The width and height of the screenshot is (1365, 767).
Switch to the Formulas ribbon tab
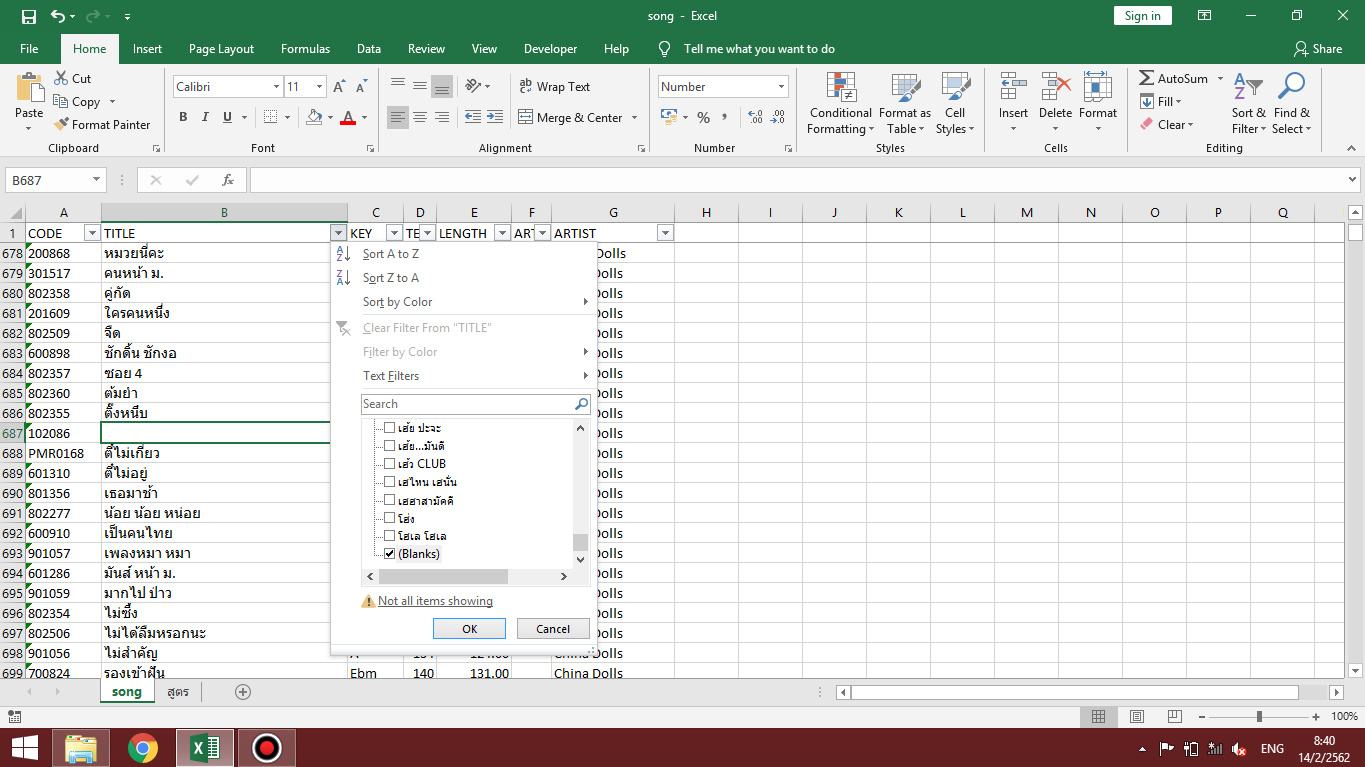[305, 49]
